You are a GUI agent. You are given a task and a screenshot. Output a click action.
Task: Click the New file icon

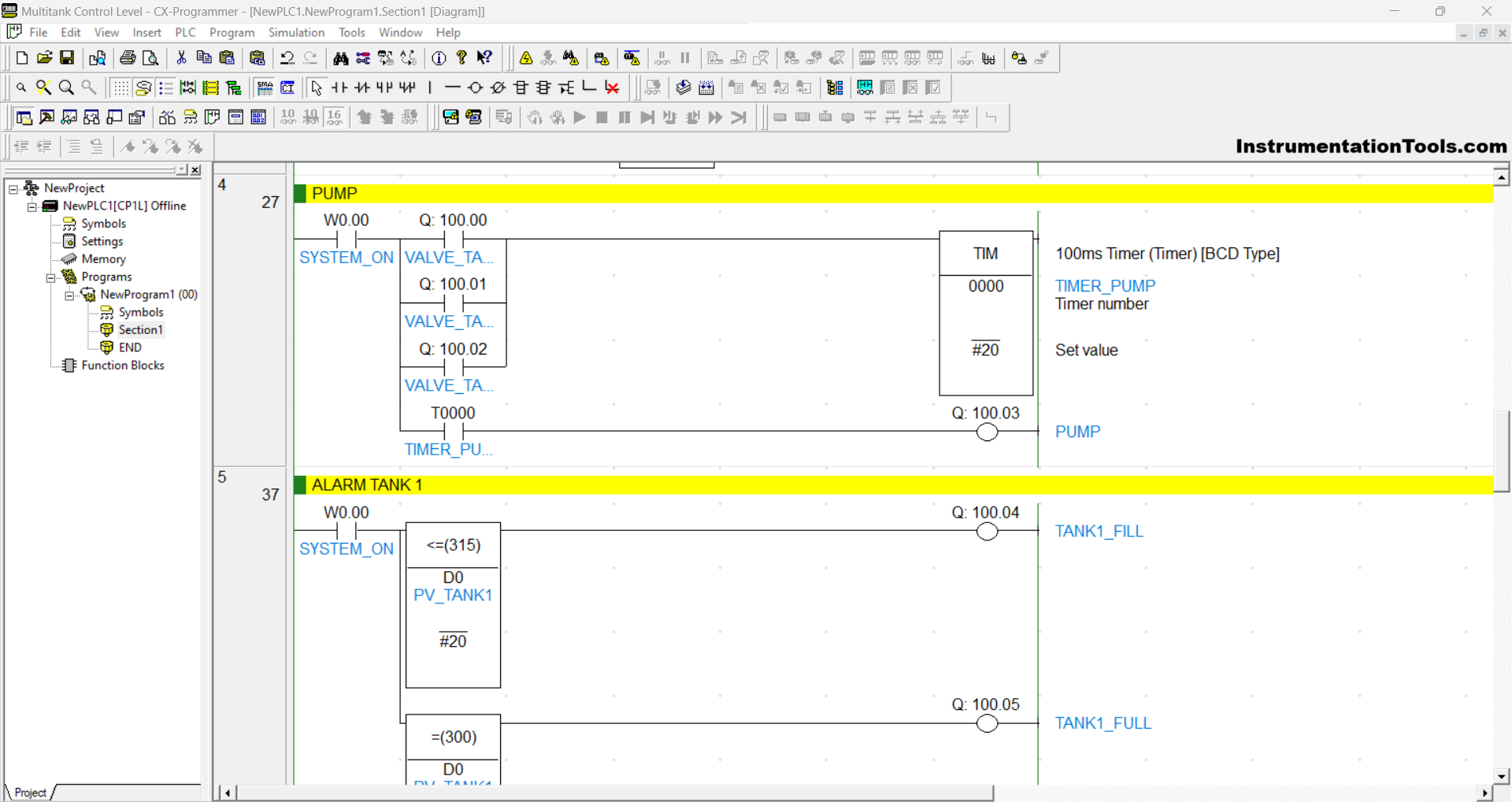pos(22,58)
